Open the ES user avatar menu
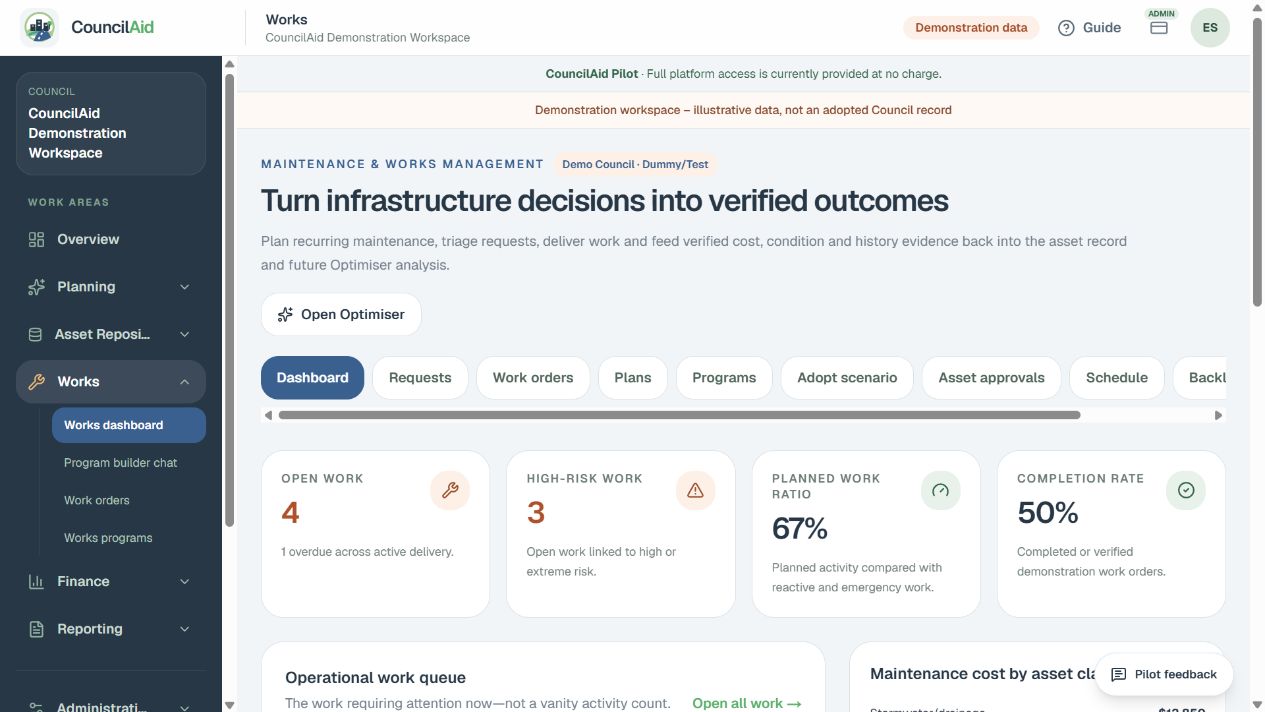1265x712 pixels. pyautogui.click(x=1209, y=28)
